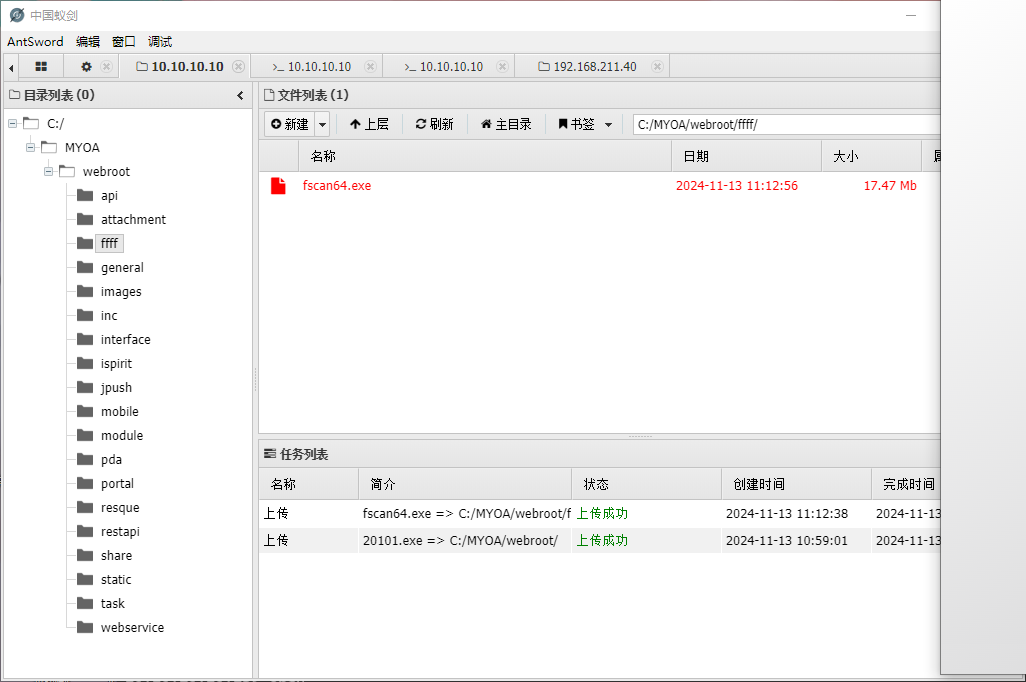Collapse the webroot tree node
This screenshot has width=1026, height=682.
click(x=48, y=171)
